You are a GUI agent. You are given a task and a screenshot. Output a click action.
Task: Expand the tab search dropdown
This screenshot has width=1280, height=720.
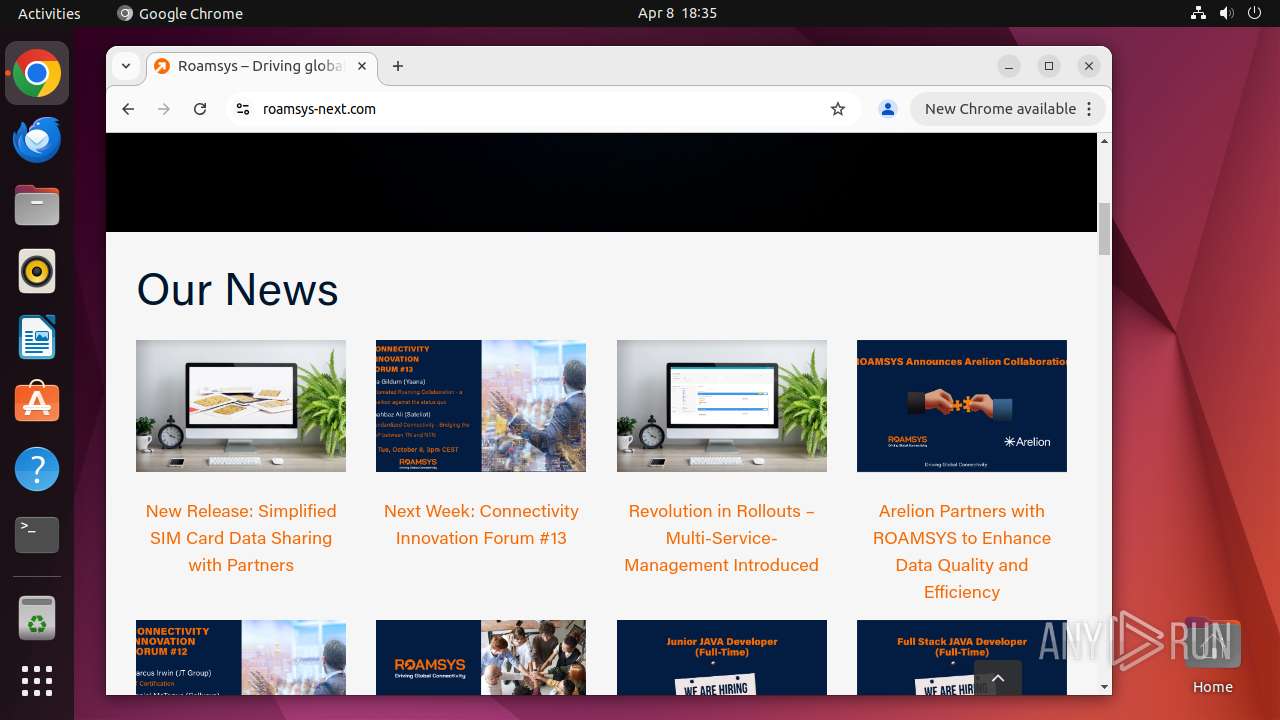pos(126,66)
